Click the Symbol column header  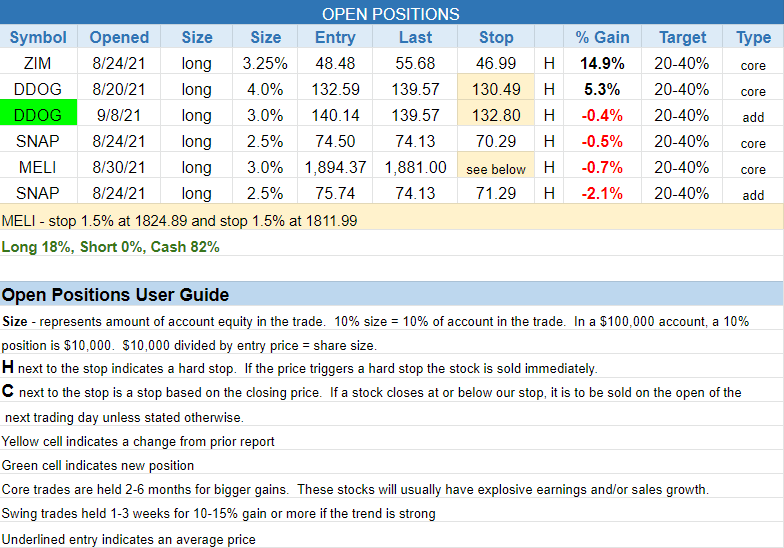pyautogui.click(x=38, y=37)
